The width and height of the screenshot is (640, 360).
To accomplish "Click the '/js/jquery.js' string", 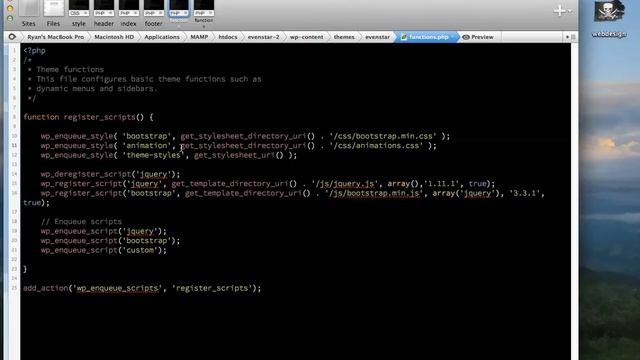I will [x=345, y=184].
